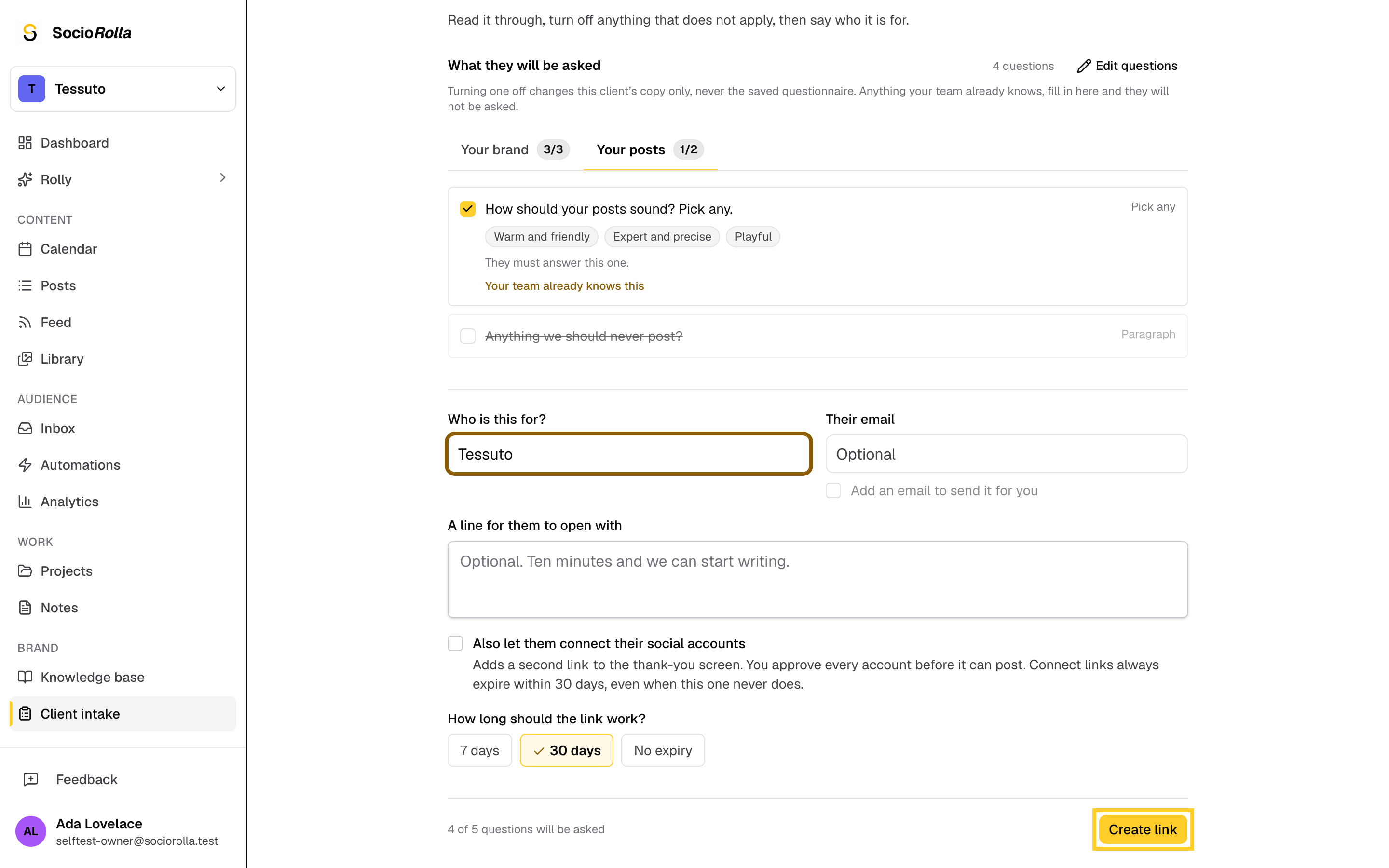Screen dimensions: 1389x868
Task: Open Feedback from the sidebar
Action: coord(123,780)
